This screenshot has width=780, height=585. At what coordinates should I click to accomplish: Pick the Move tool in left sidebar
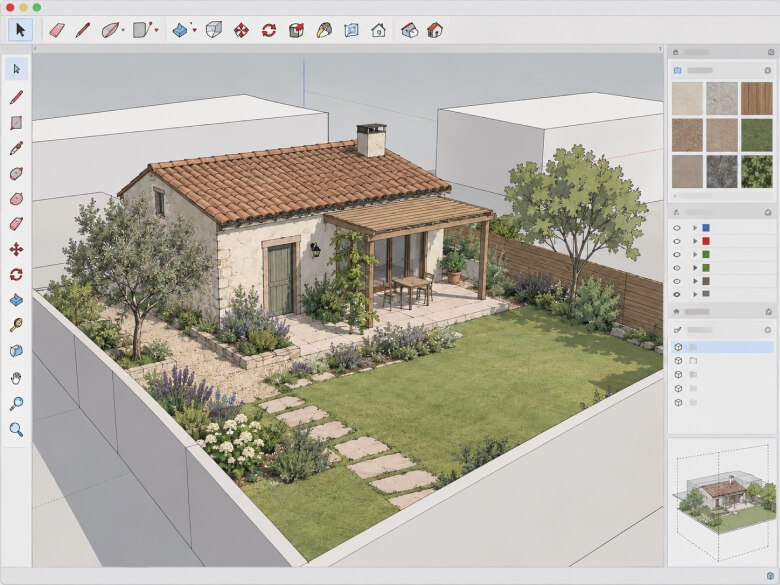pos(16,249)
